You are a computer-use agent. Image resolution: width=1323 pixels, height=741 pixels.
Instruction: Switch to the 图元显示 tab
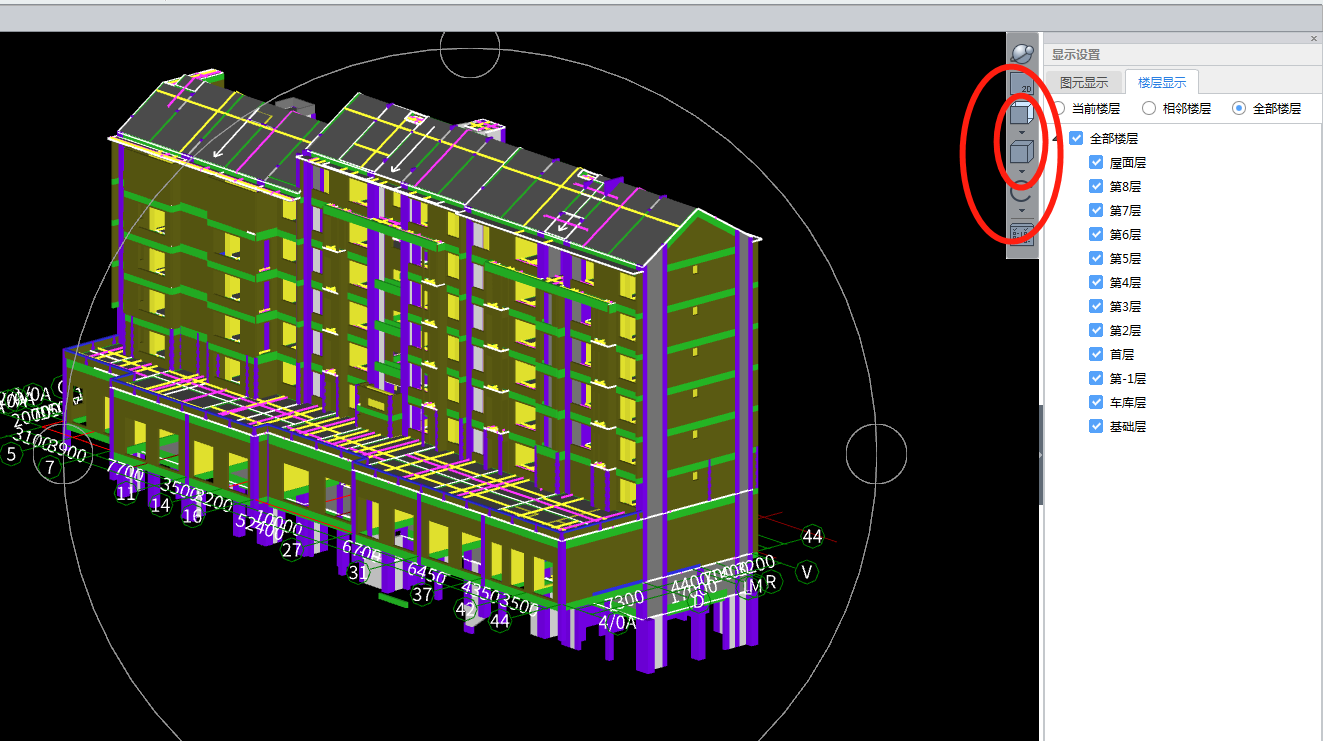coord(1084,83)
